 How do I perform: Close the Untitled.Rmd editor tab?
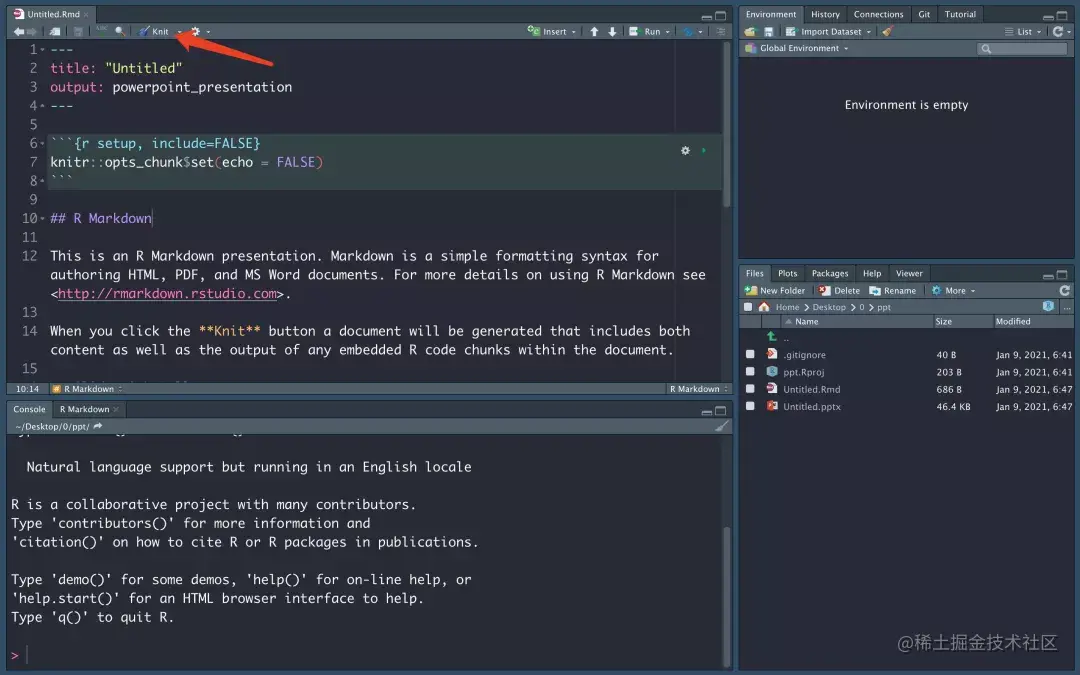click(86, 14)
